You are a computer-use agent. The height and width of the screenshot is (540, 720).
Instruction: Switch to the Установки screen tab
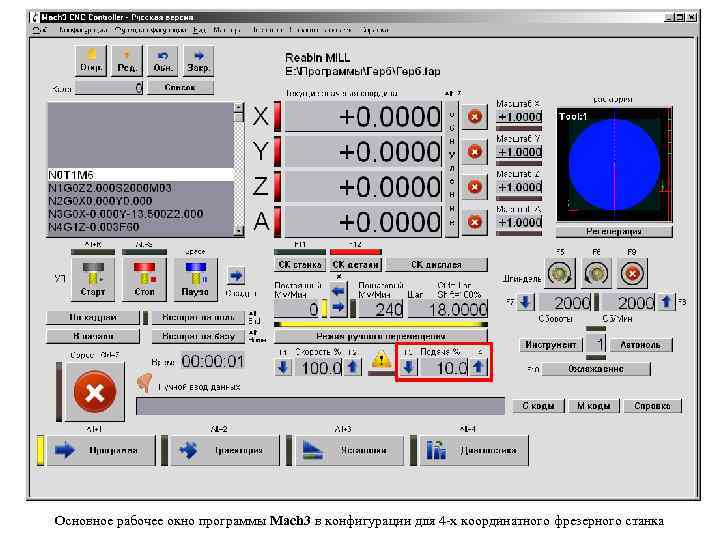tap(349, 450)
